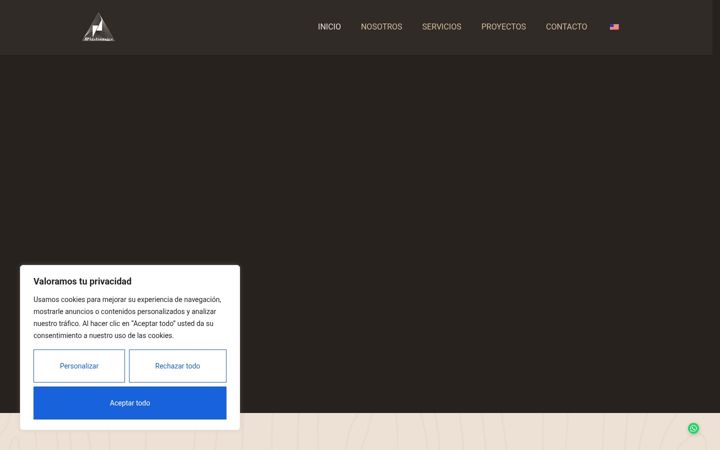Image resolution: width=720 pixels, height=450 pixels.
Task: Click the cookie notice paragraph starting "Usamos cookies"
Action: (128, 317)
